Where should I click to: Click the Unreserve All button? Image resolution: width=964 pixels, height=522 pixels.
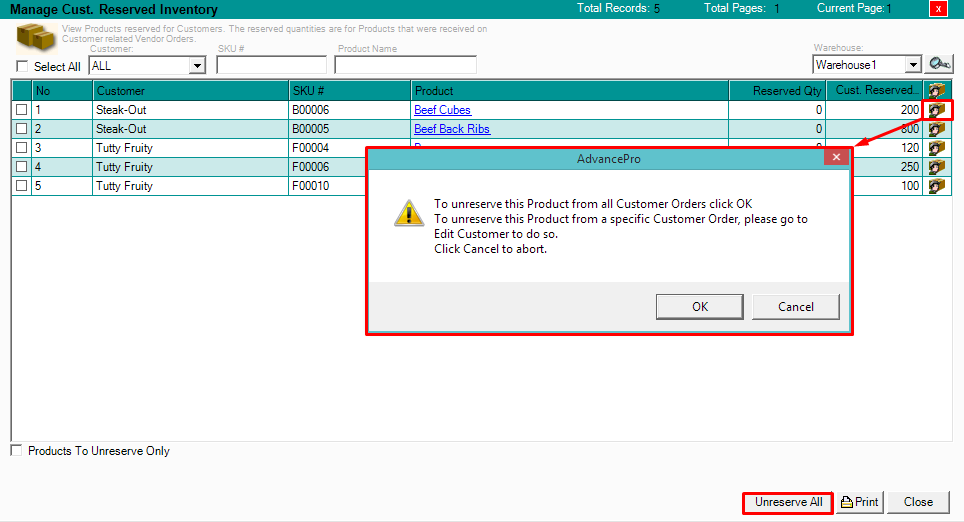point(788,502)
